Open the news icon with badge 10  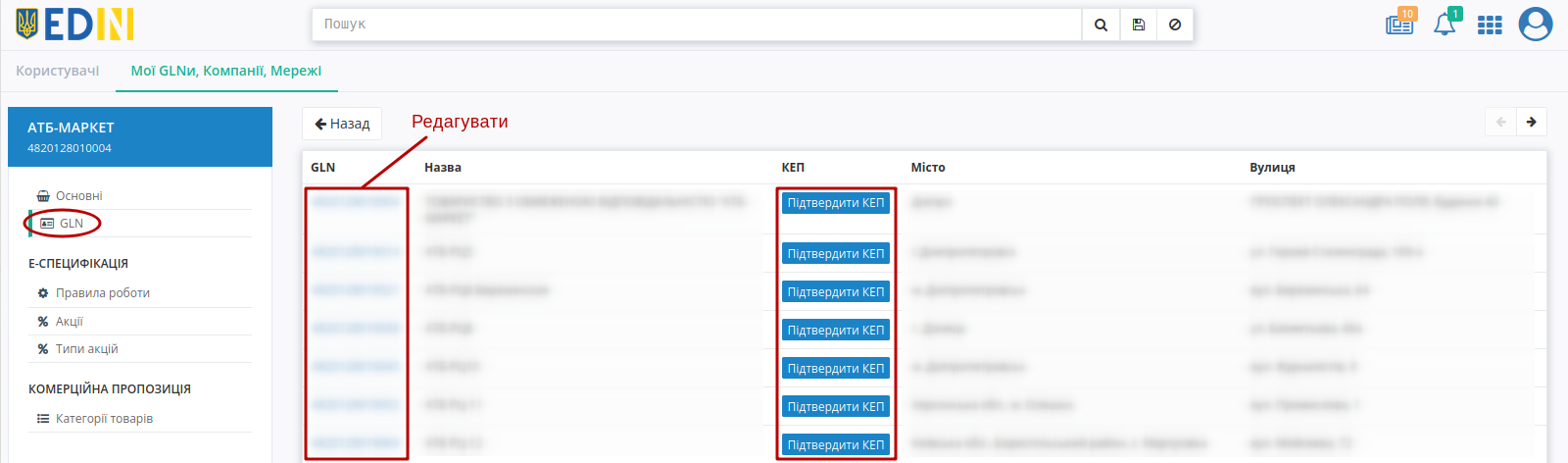(x=1399, y=24)
